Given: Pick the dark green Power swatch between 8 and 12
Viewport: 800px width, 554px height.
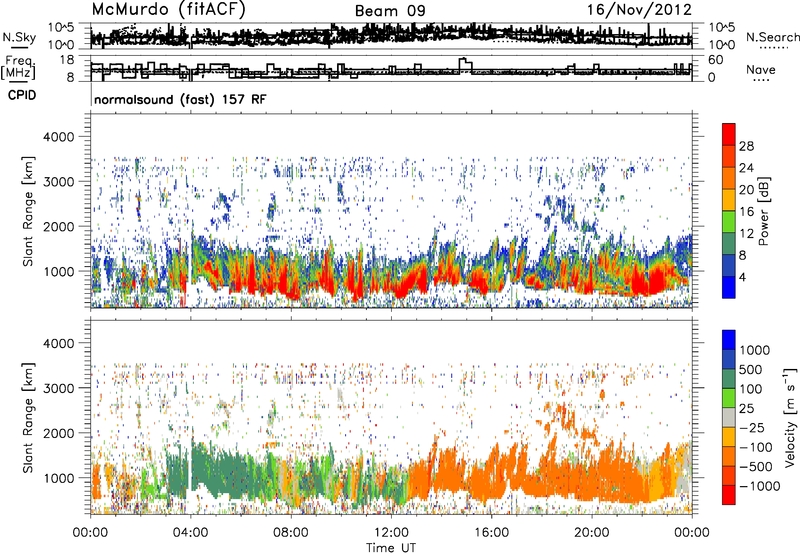Looking at the screenshot, I should (729, 243).
